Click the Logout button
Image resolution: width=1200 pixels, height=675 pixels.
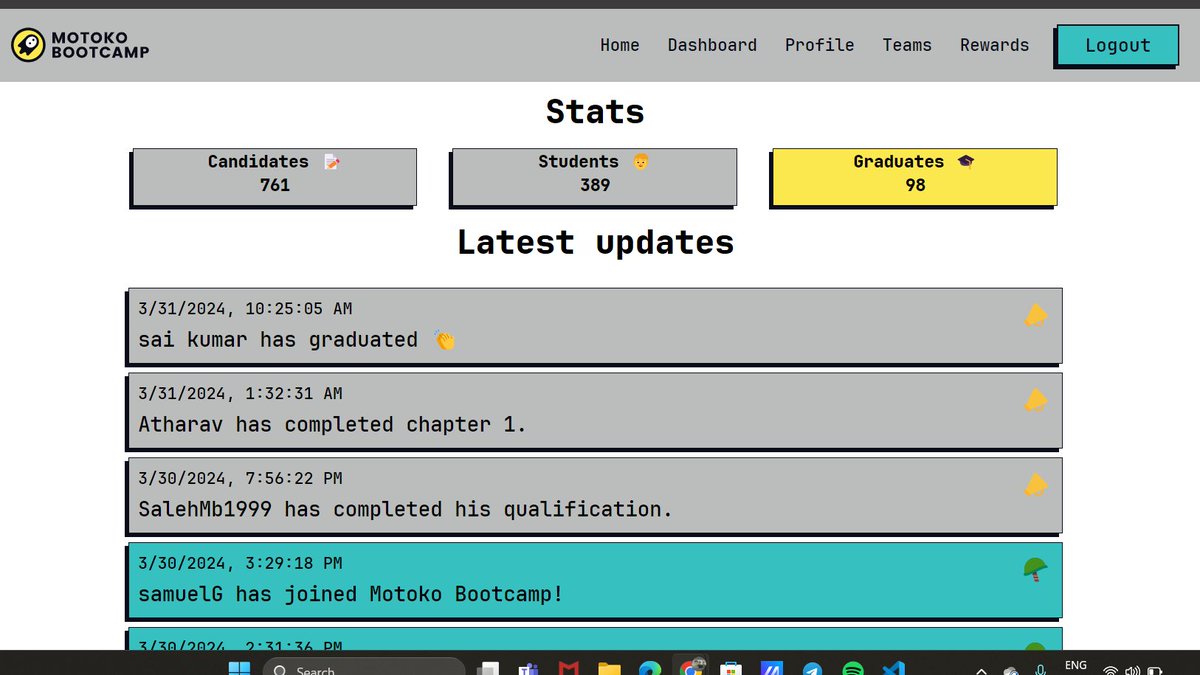tap(1117, 46)
